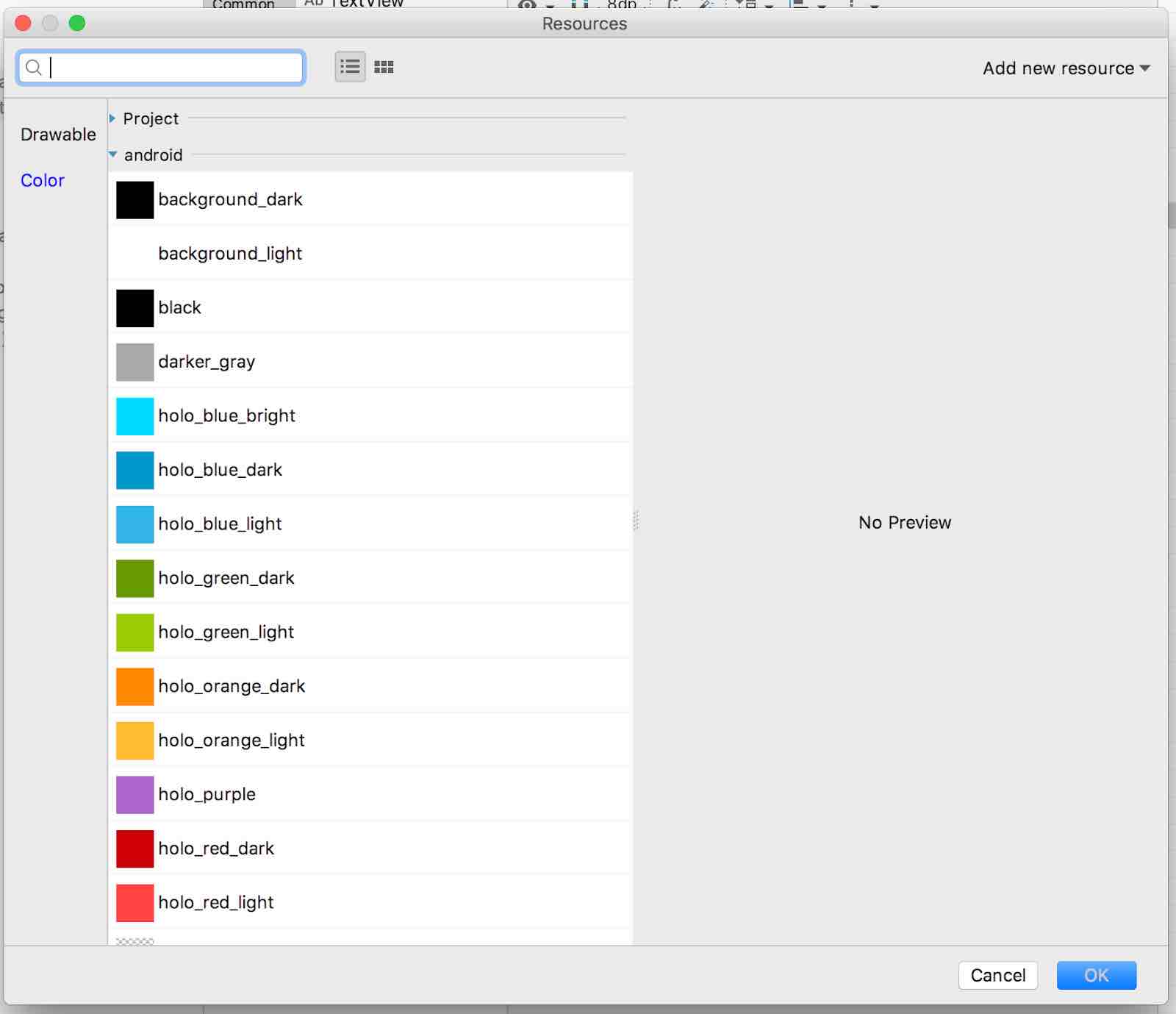Switch to the Drawable tab
1176x1014 pixels.
(x=58, y=135)
